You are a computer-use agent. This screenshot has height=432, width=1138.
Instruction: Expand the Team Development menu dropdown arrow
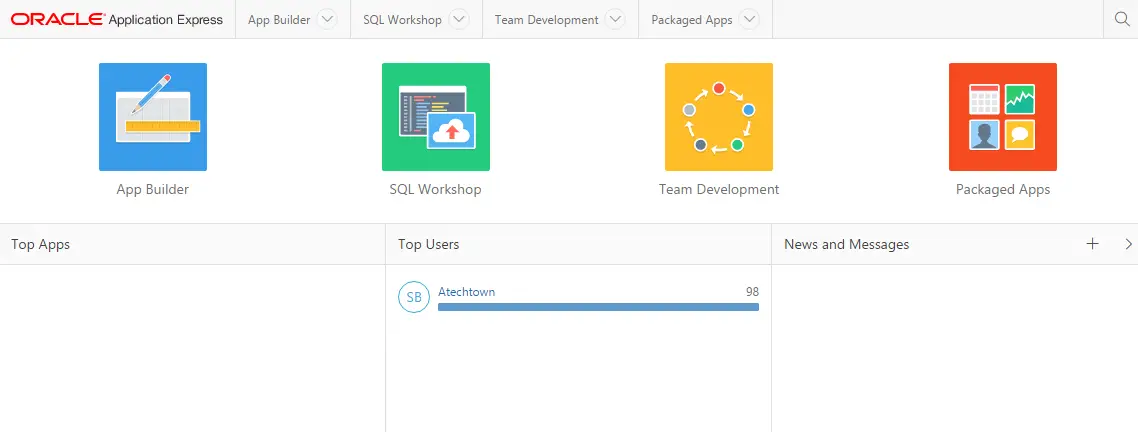point(615,20)
